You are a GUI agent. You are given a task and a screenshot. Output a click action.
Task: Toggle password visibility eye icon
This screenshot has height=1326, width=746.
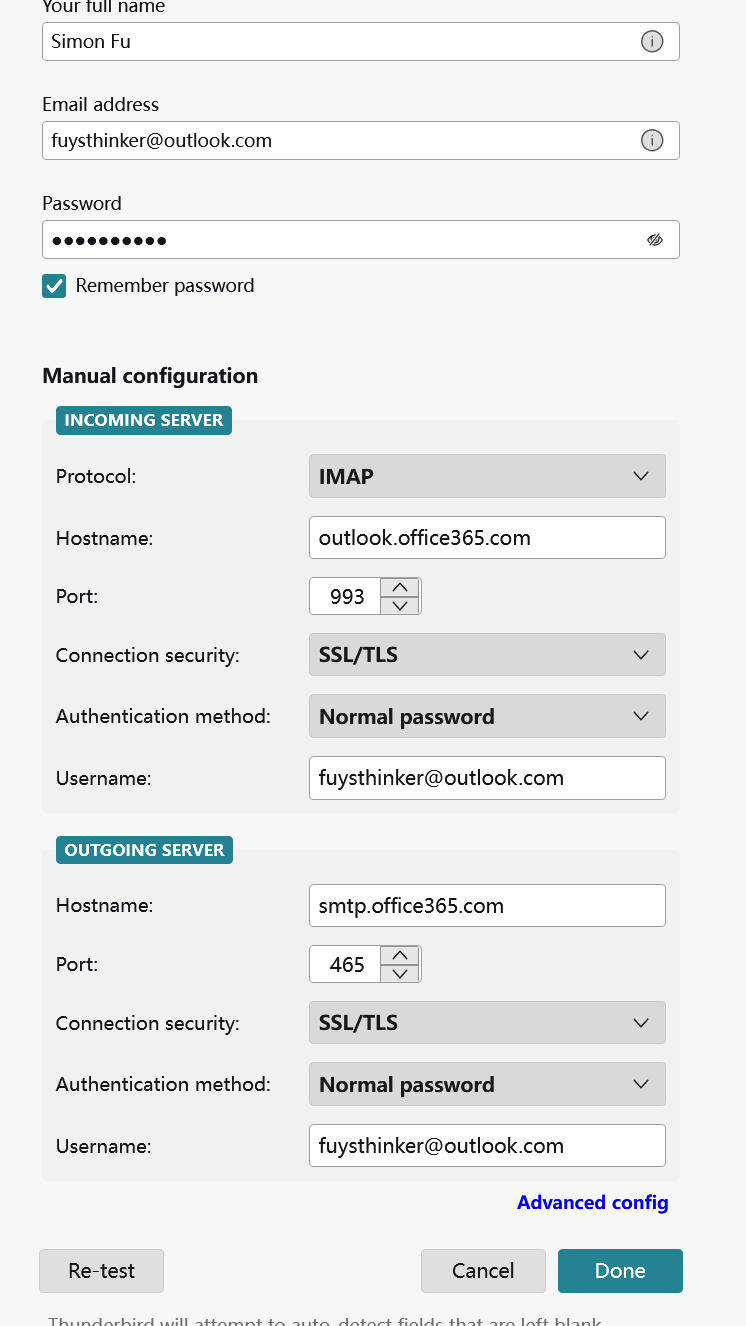(655, 240)
